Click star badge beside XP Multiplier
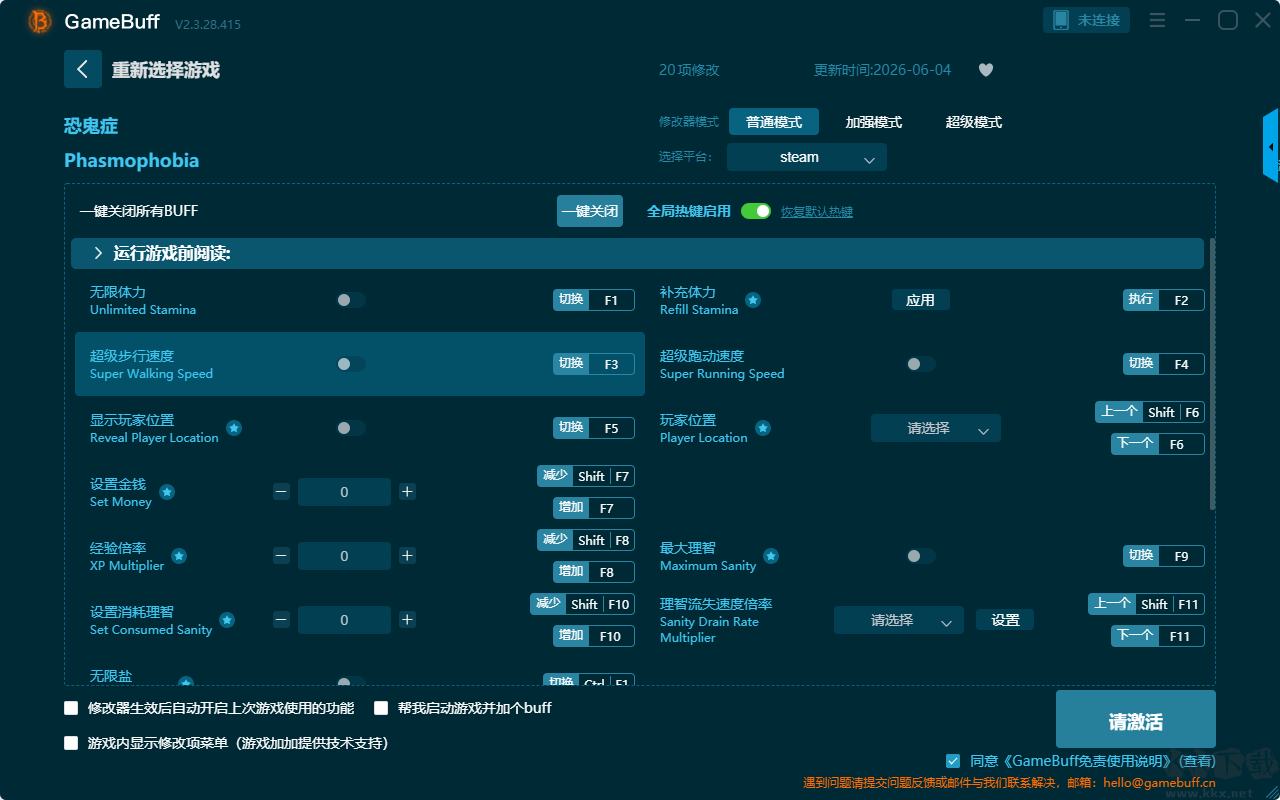 tap(179, 556)
